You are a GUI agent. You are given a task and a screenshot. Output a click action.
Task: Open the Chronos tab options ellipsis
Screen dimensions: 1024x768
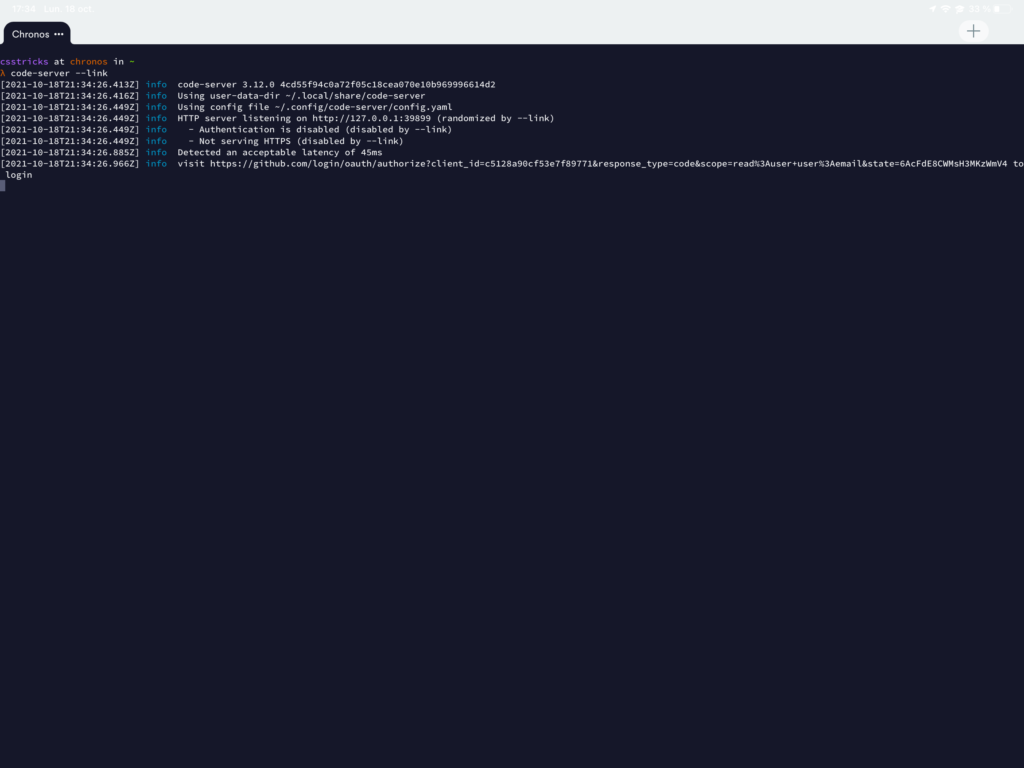tap(59, 34)
